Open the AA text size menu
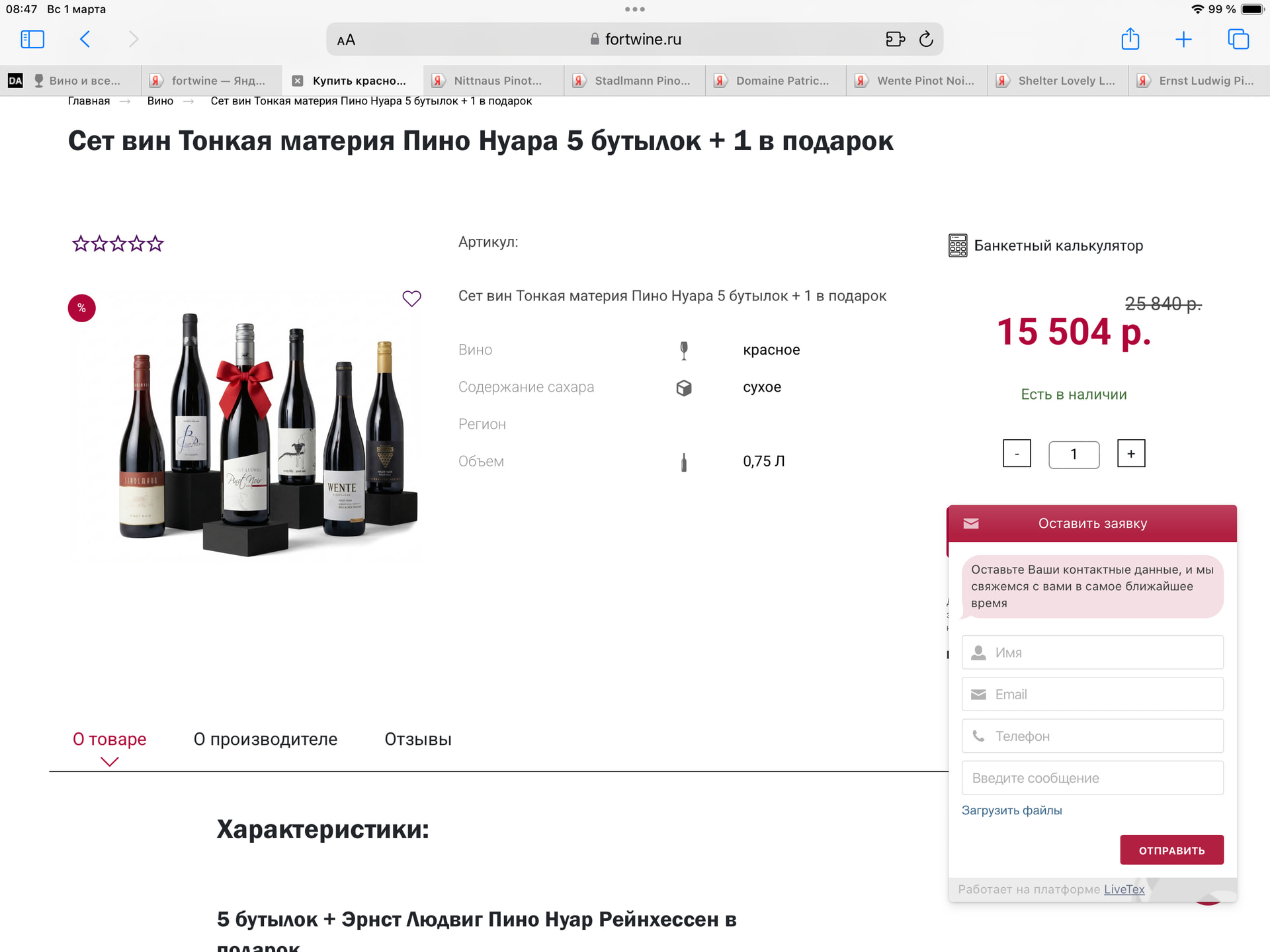 coord(346,40)
